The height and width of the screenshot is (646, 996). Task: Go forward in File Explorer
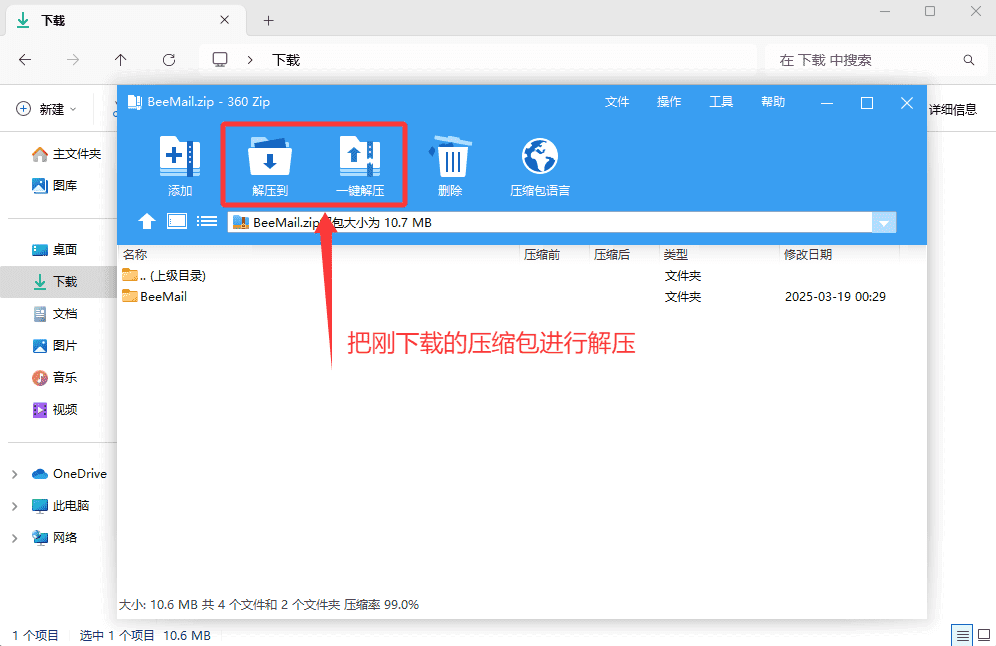73,60
